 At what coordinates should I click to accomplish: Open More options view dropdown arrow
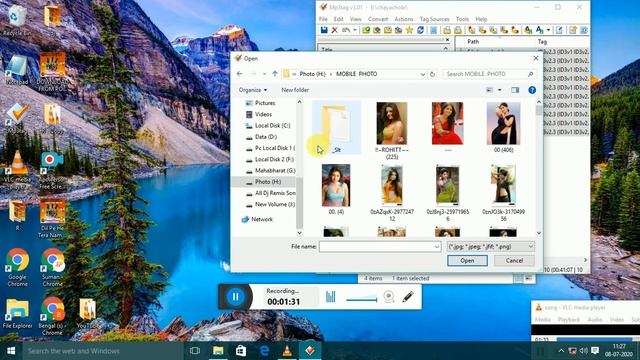coord(500,90)
